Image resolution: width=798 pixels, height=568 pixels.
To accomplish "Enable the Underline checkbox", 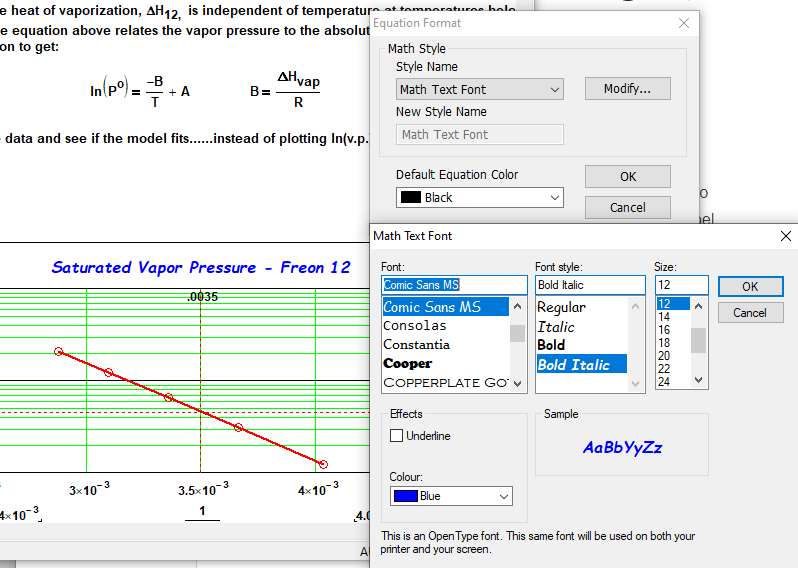I will [x=397, y=436].
